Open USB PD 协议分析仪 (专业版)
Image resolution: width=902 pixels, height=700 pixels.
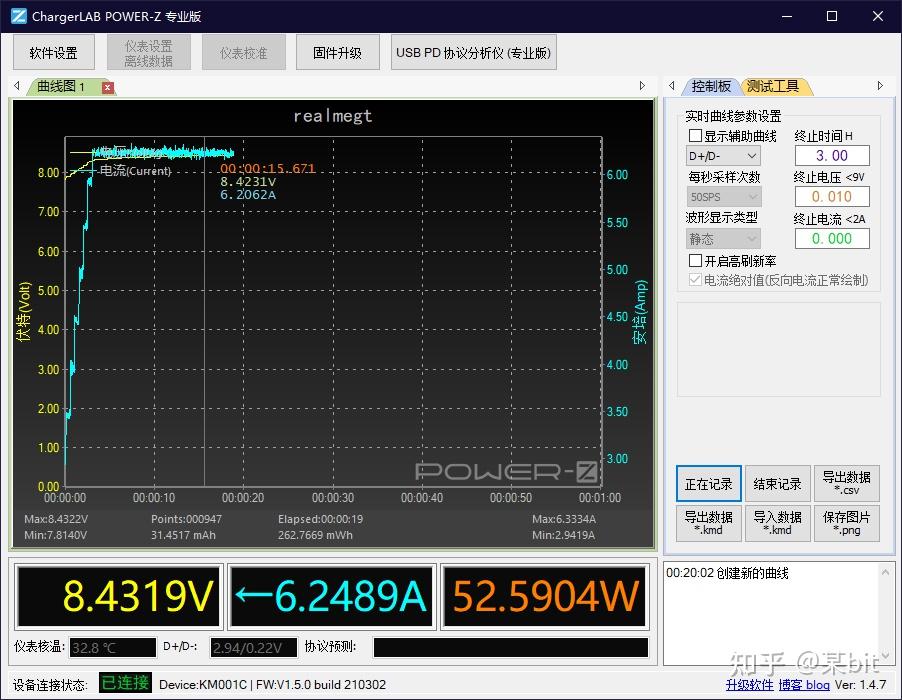473,53
